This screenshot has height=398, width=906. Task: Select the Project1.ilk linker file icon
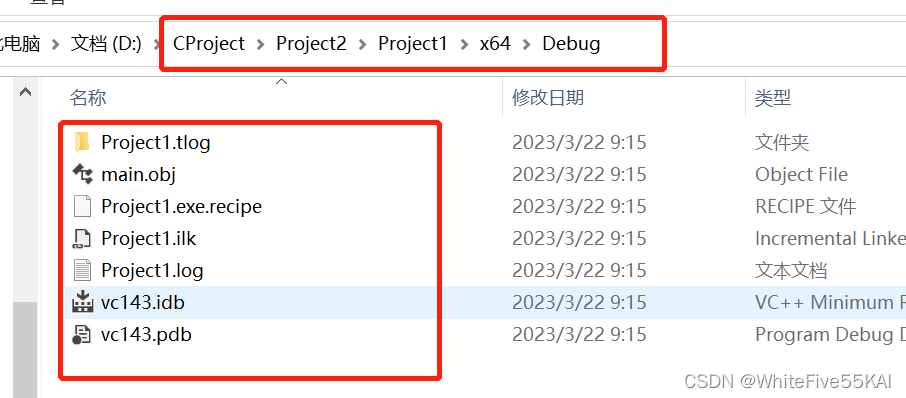coord(82,238)
